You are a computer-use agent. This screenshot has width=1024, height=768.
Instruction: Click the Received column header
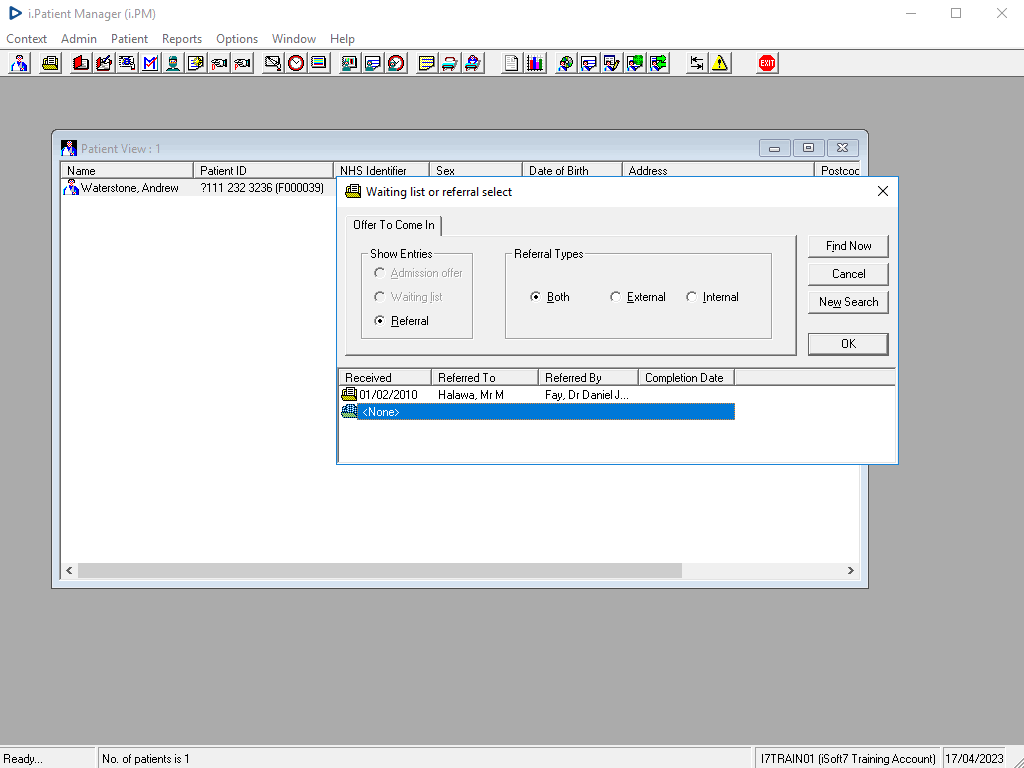(x=385, y=377)
